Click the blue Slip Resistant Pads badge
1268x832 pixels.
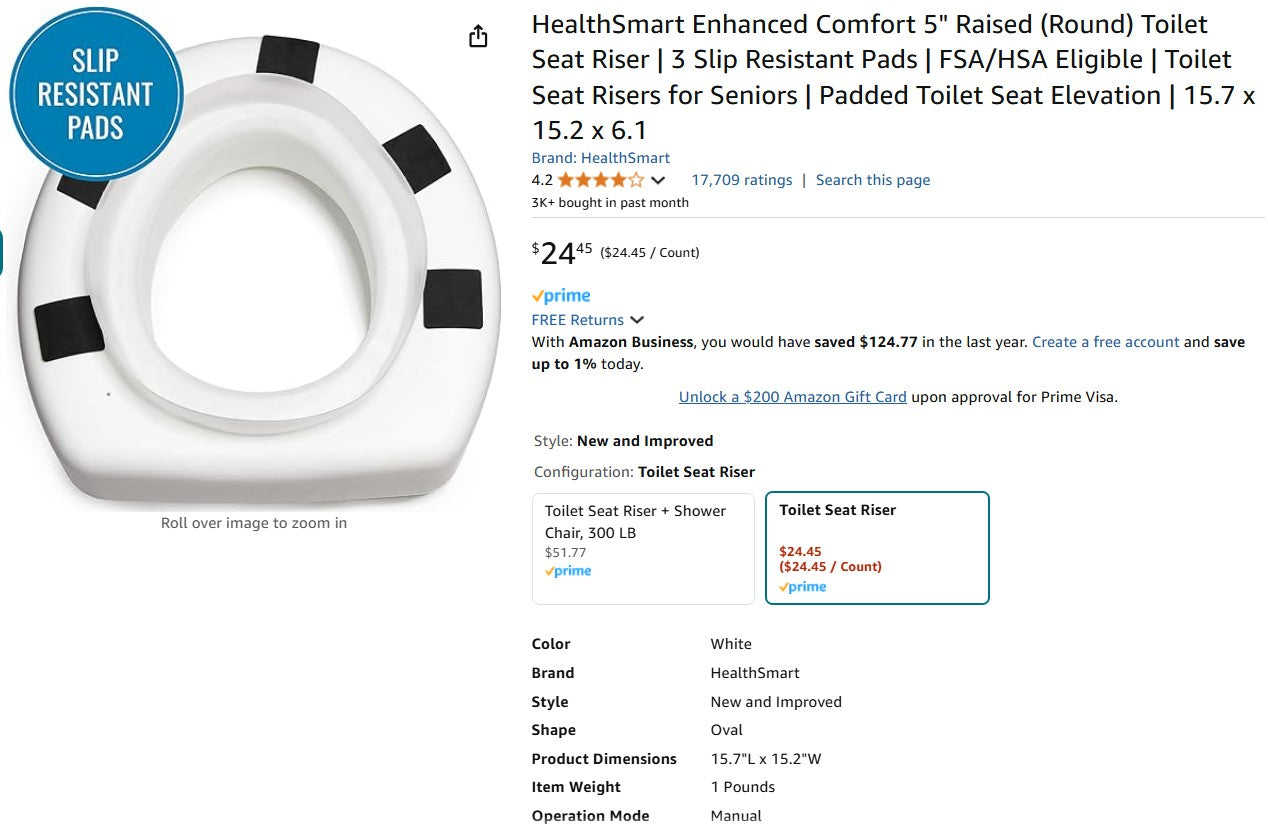click(95, 91)
